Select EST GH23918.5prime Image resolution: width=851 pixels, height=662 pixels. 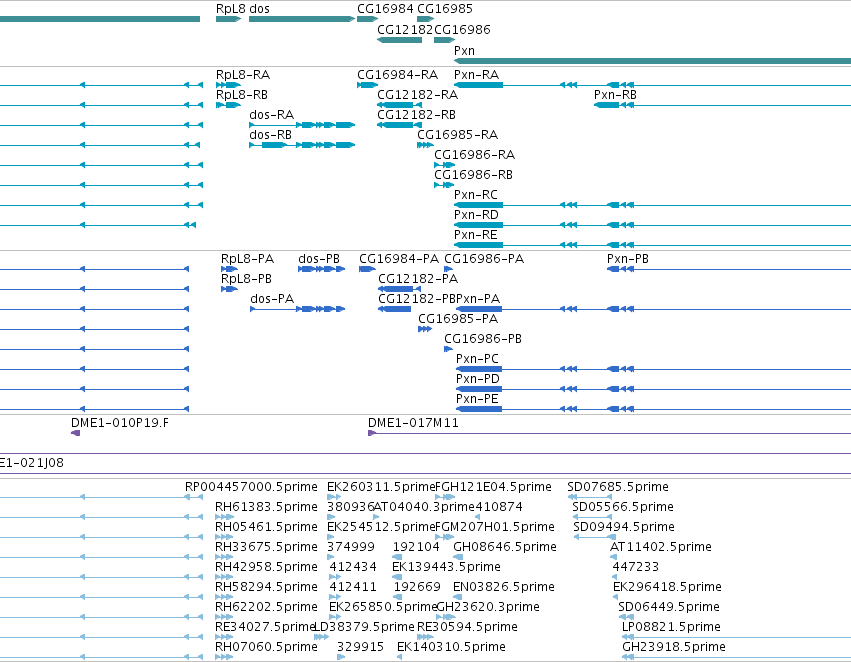[x=674, y=647]
